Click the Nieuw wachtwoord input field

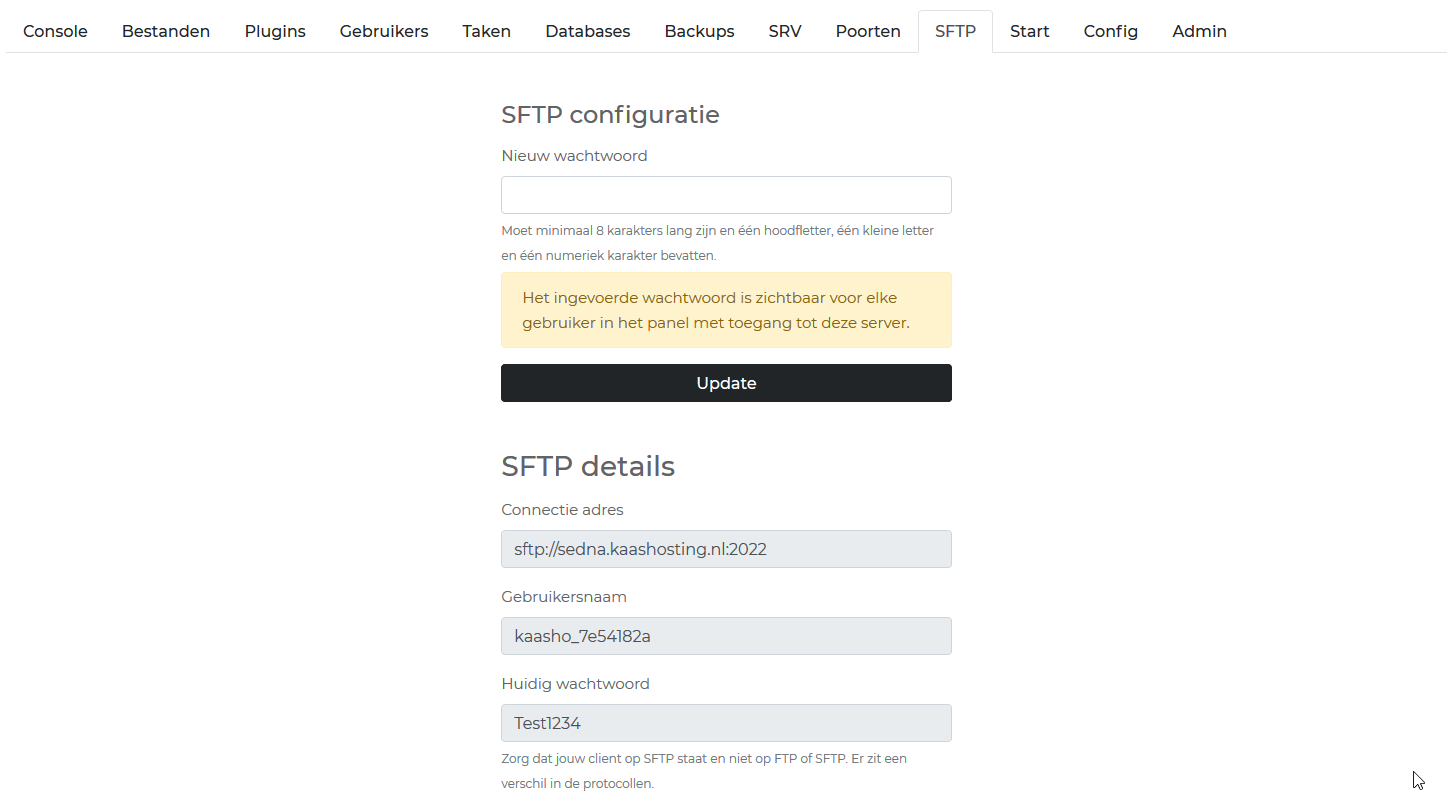click(726, 195)
